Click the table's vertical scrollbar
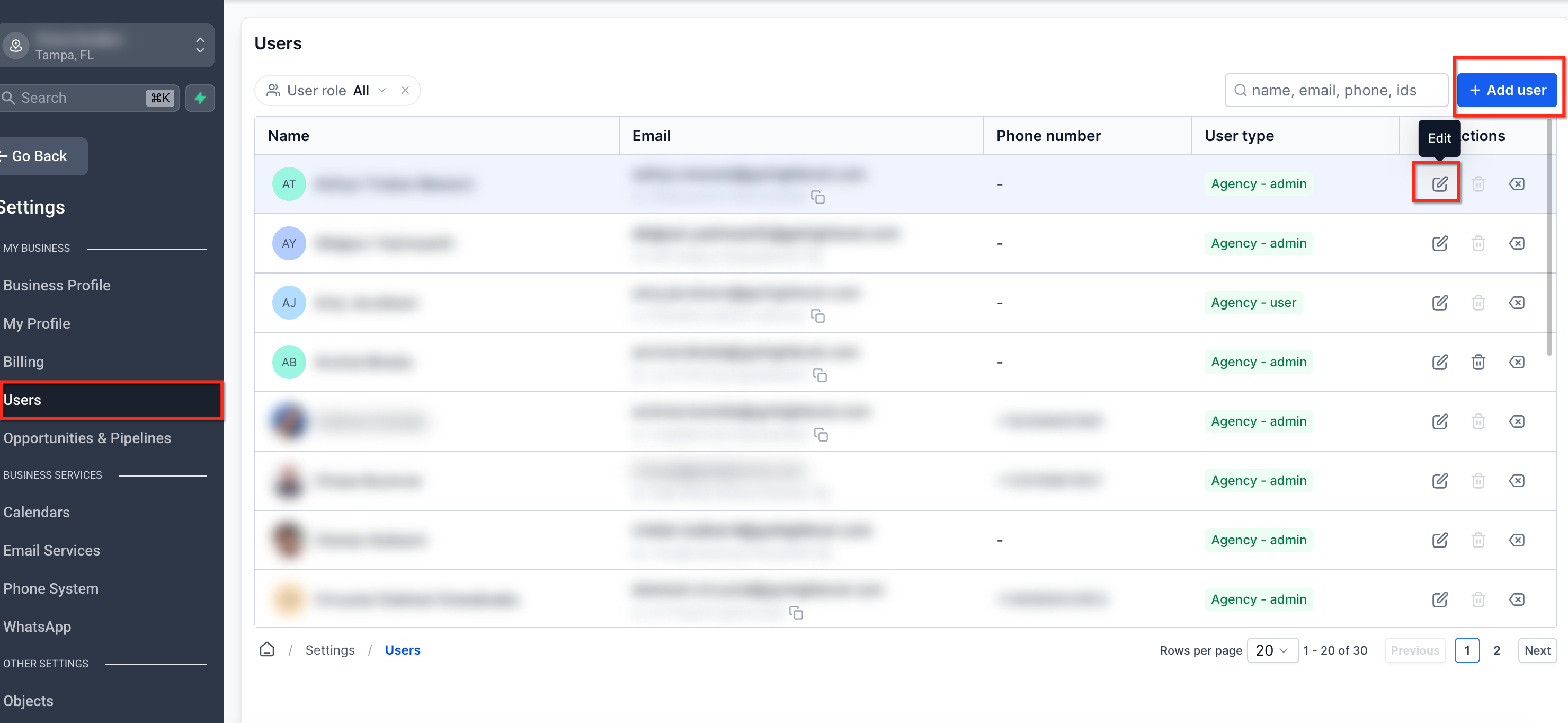The image size is (1568, 723). [1549, 237]
